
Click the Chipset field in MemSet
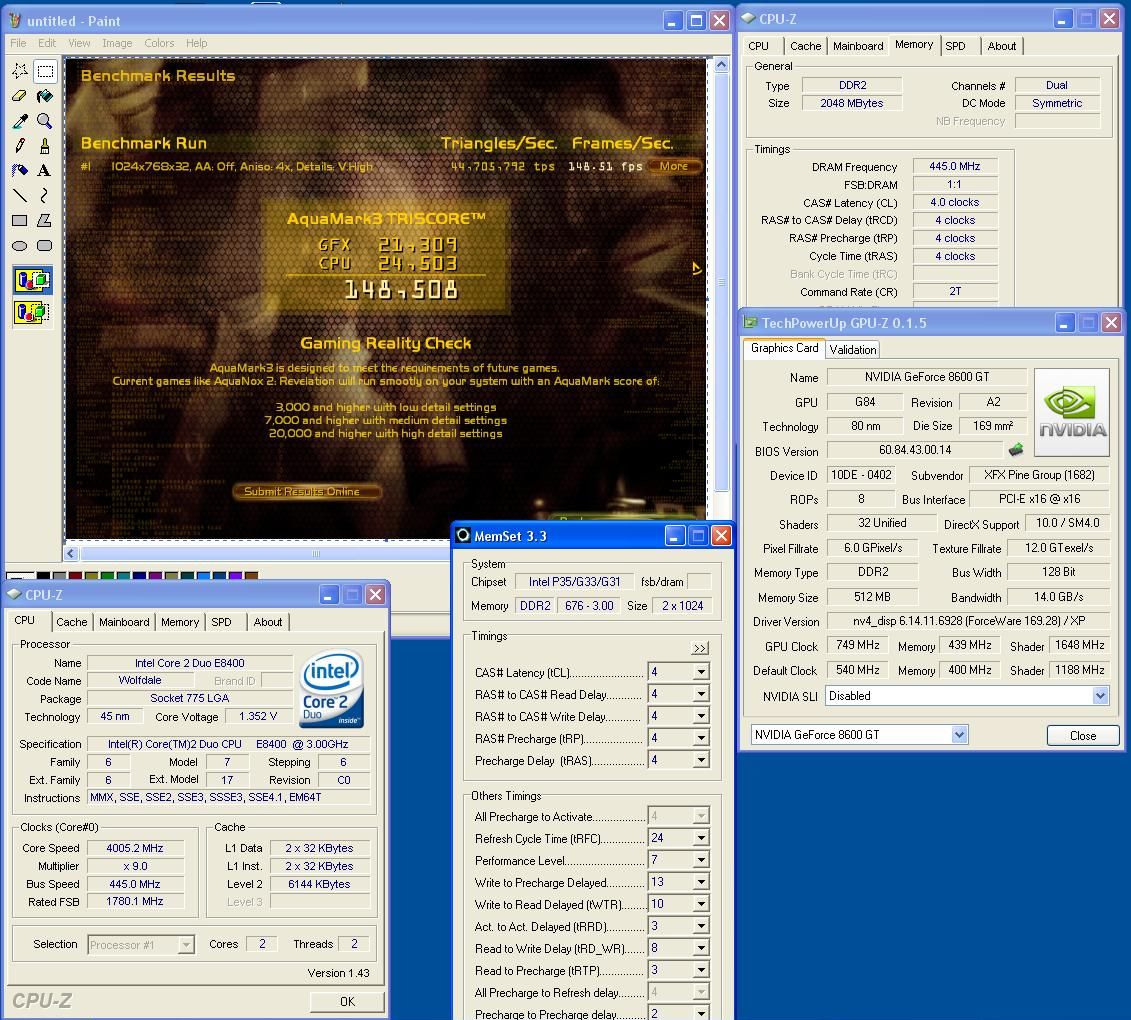pos(574,582)
